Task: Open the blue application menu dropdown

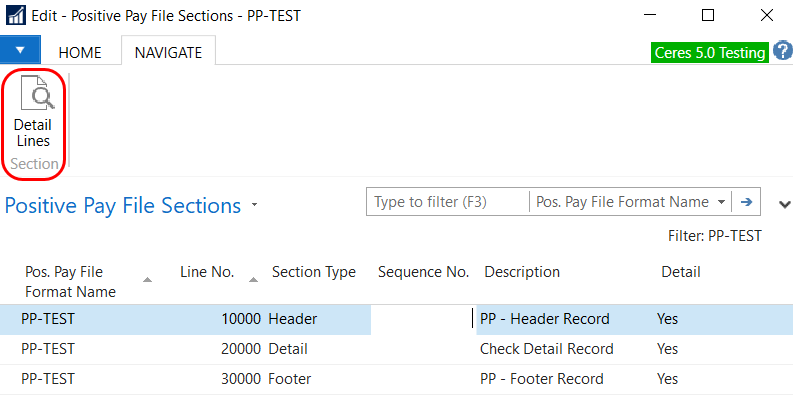Action: [21, 51]
